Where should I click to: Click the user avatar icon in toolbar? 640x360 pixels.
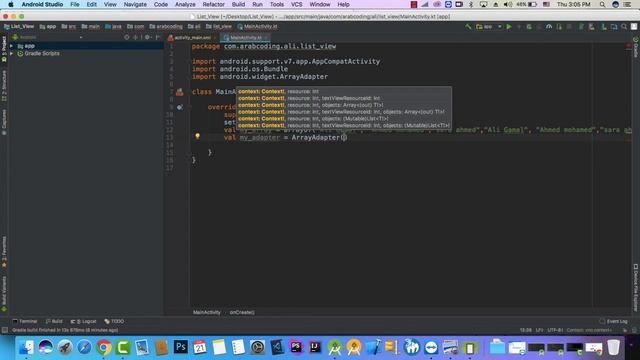[634, 27]
